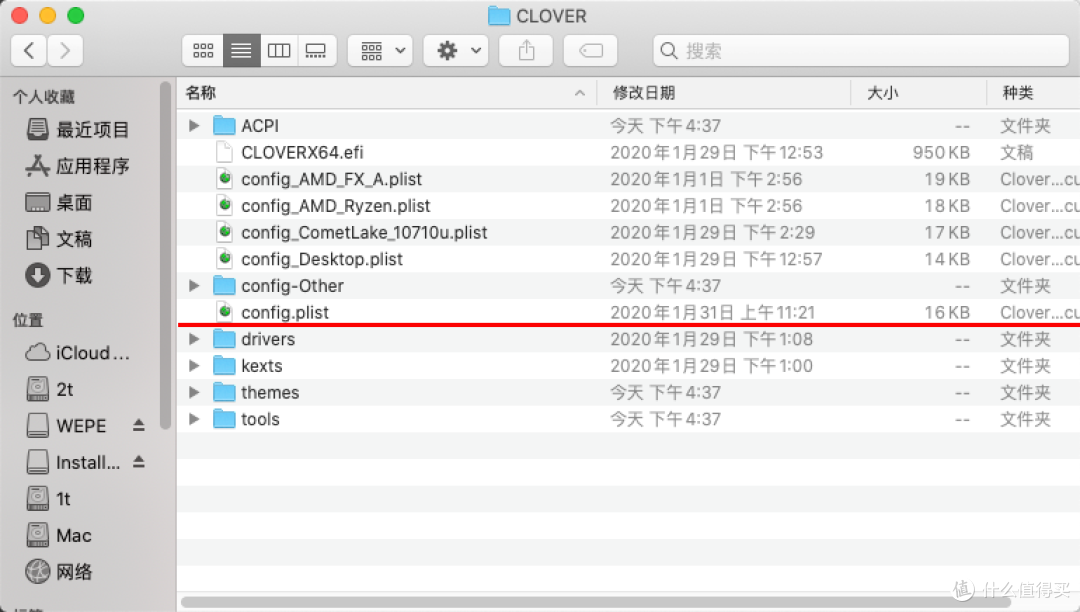This screenshot has height=612, width=1080.
Task: Select the config_CometLake_10710u.plist file name
Action: click(364, 233)
